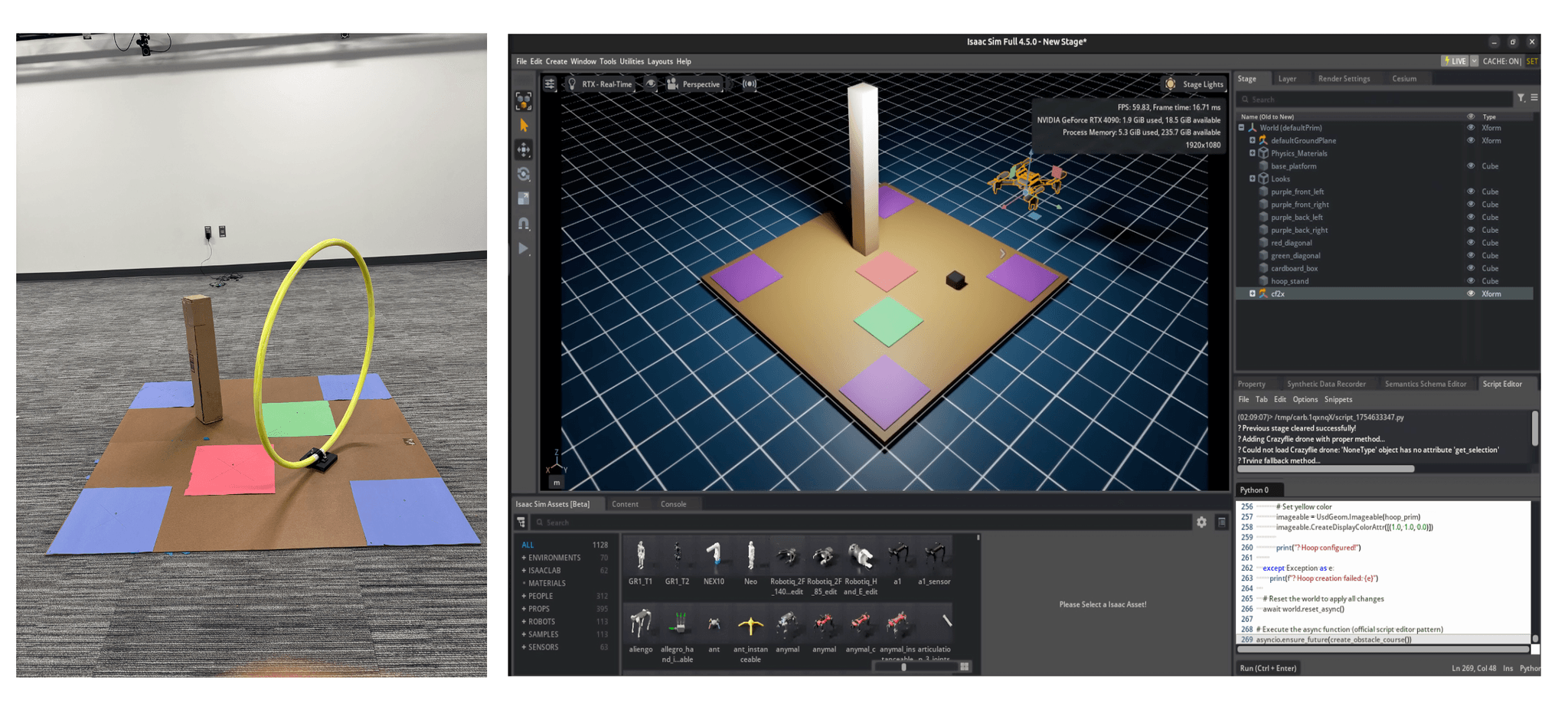The width and height of the screenshot is (1568, 704).
Task: Adjust the asset thumbnail size slider
Action: tap(903, 667)
